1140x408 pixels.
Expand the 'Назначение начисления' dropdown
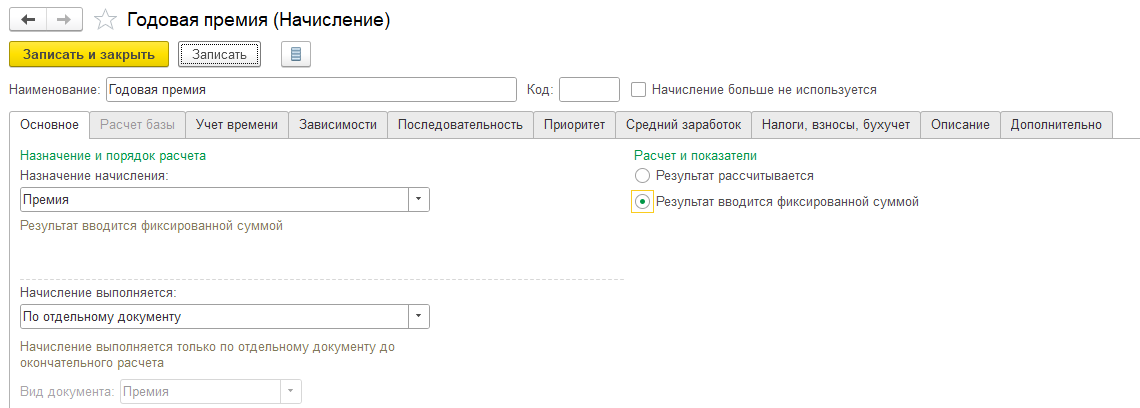[418, 199]
